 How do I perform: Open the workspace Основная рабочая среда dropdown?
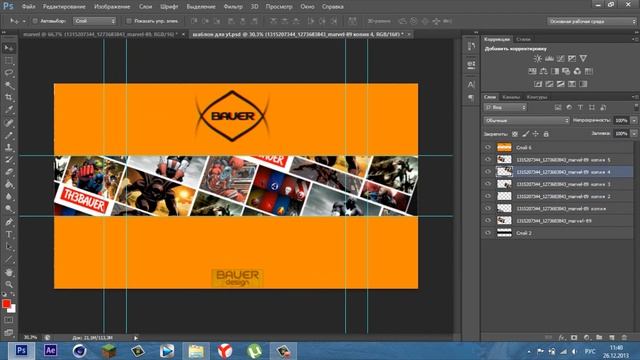coord(591,21)
